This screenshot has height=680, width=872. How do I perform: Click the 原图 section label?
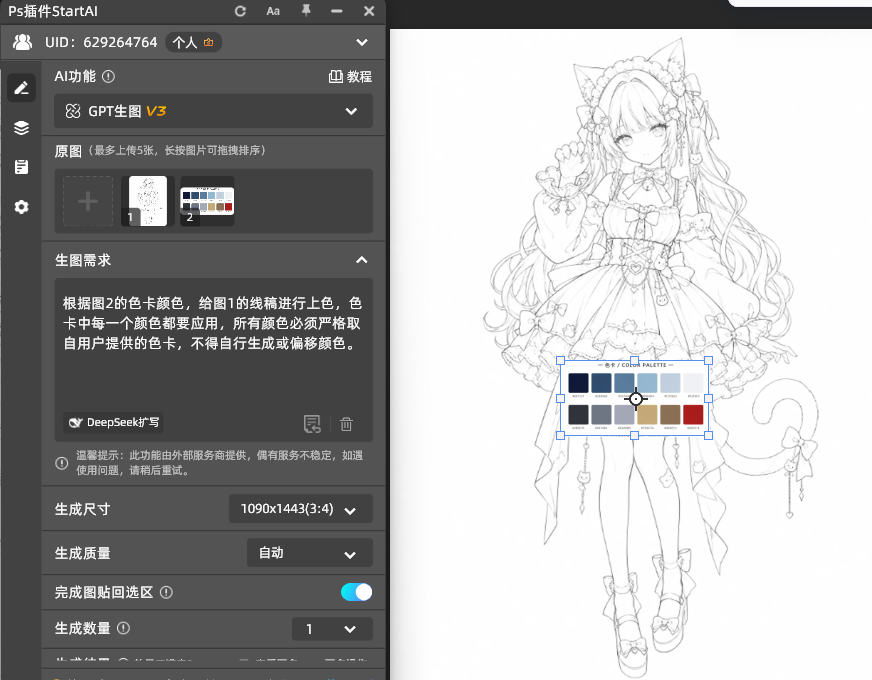click(x=68, y=151)
